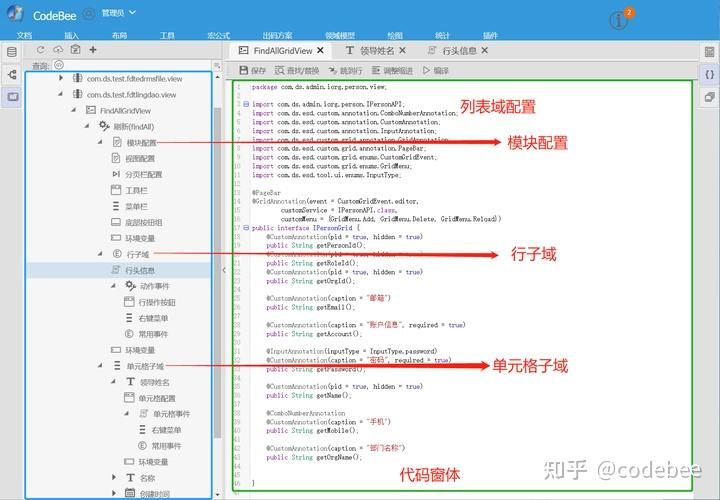Open the 出码方案 menu

coord(277,35)
